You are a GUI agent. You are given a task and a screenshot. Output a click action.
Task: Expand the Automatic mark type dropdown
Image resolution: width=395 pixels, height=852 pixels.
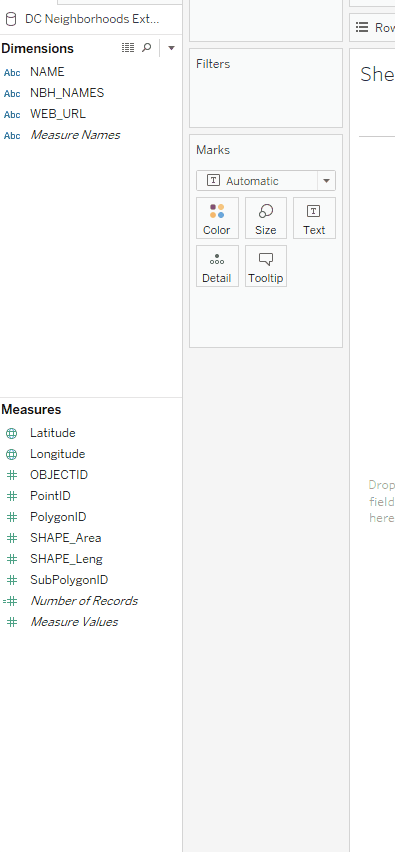coord(326,181)
